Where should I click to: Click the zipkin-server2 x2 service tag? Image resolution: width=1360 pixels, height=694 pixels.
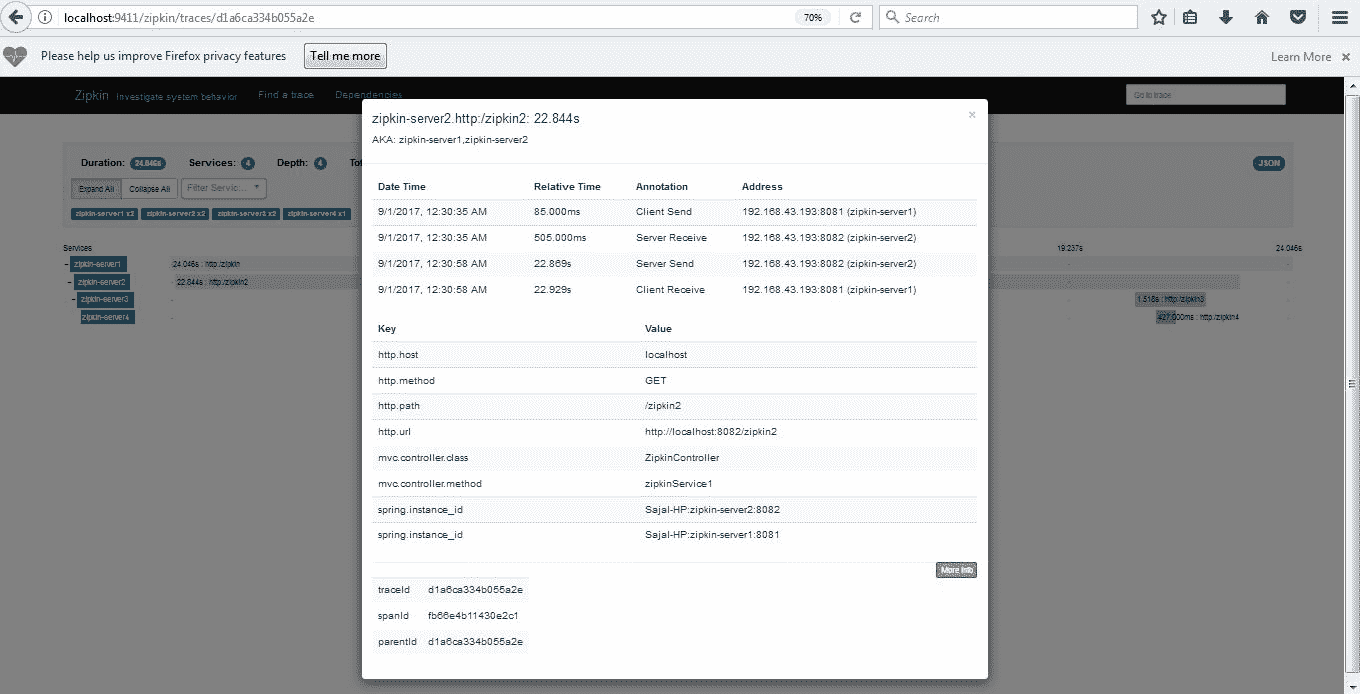[175, 214]
